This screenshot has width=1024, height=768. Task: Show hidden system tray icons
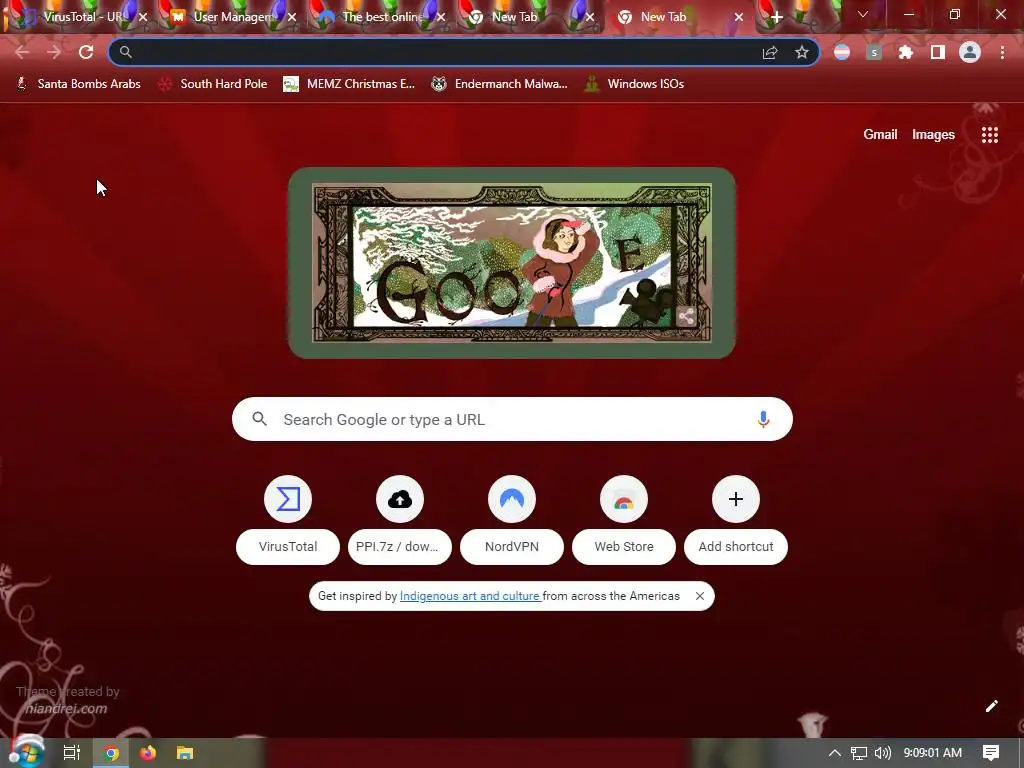(x=835, y=753)
